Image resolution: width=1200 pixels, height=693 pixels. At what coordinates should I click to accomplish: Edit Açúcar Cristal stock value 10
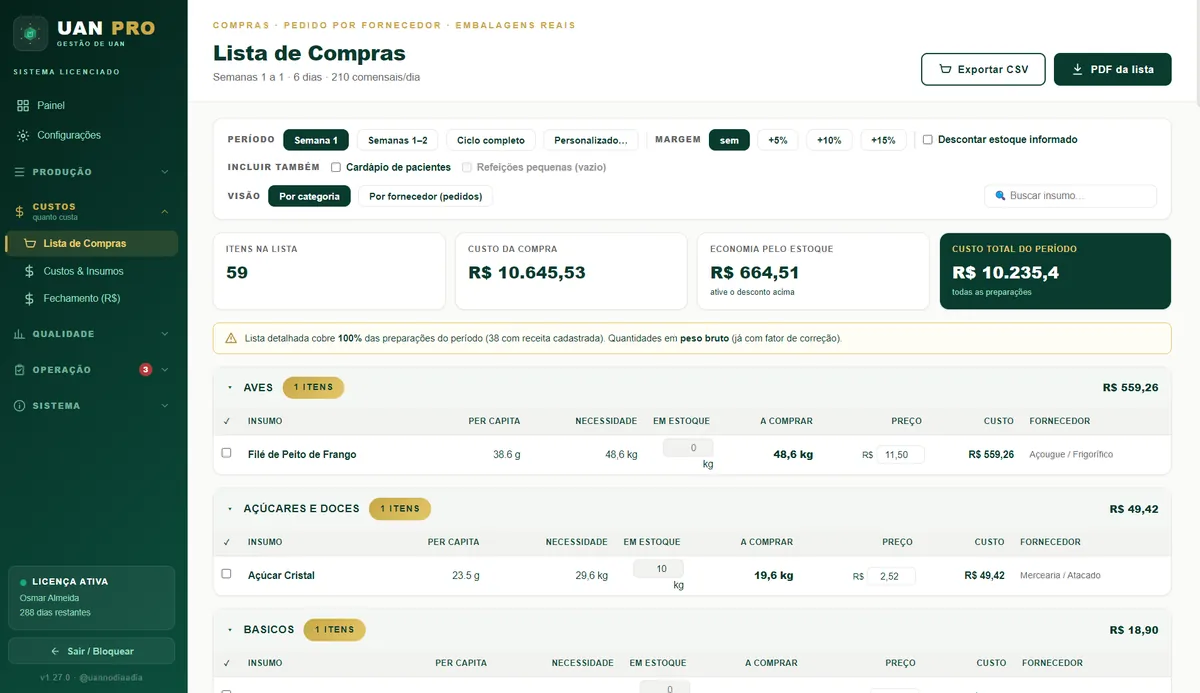658,569
